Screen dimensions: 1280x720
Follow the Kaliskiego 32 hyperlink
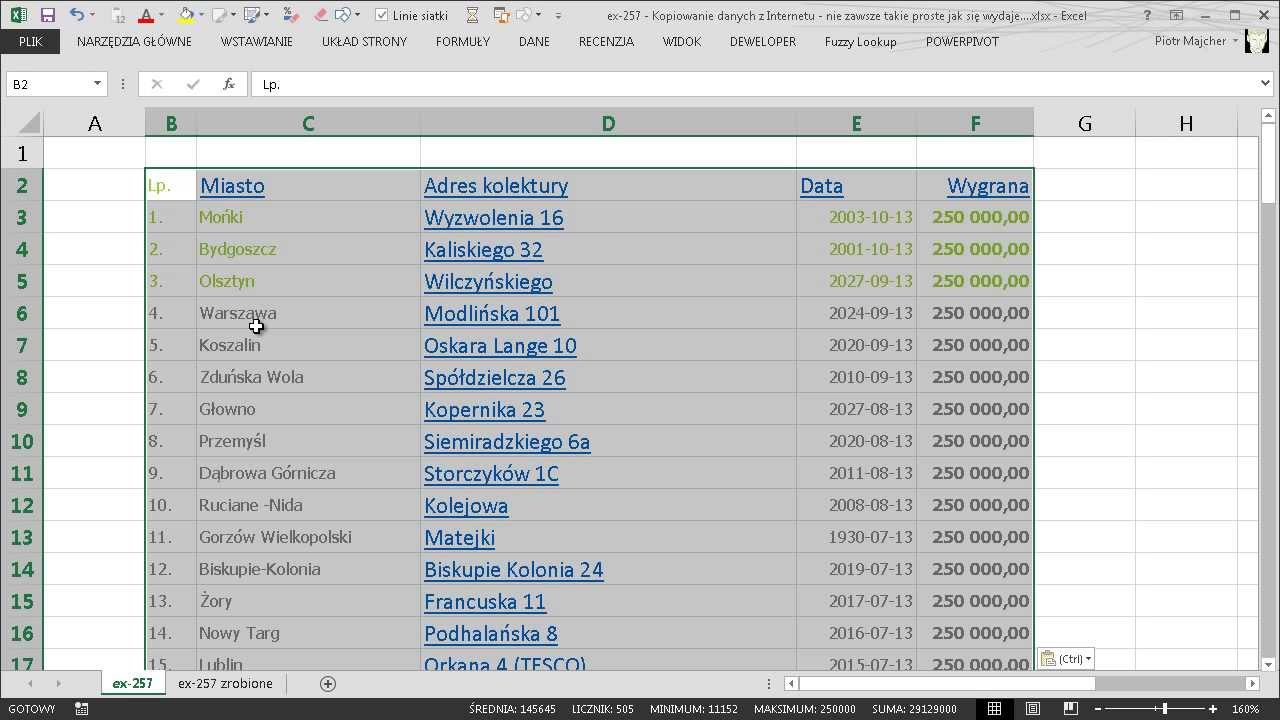[483, 250]
